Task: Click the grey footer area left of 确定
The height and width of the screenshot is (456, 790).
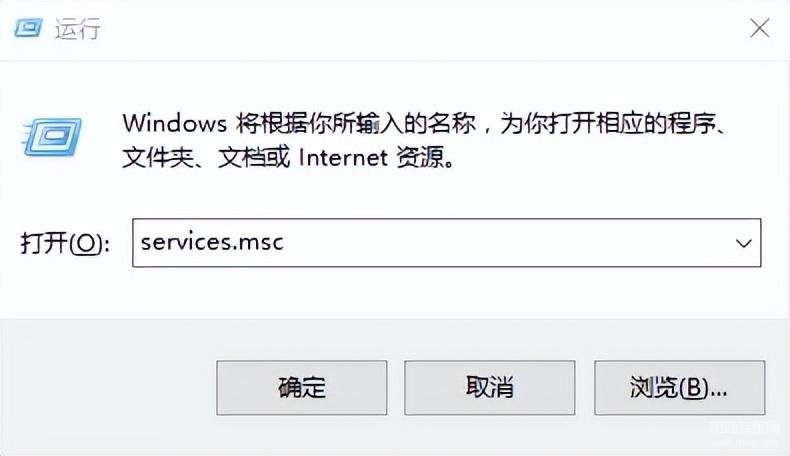Action: point(108,387)
